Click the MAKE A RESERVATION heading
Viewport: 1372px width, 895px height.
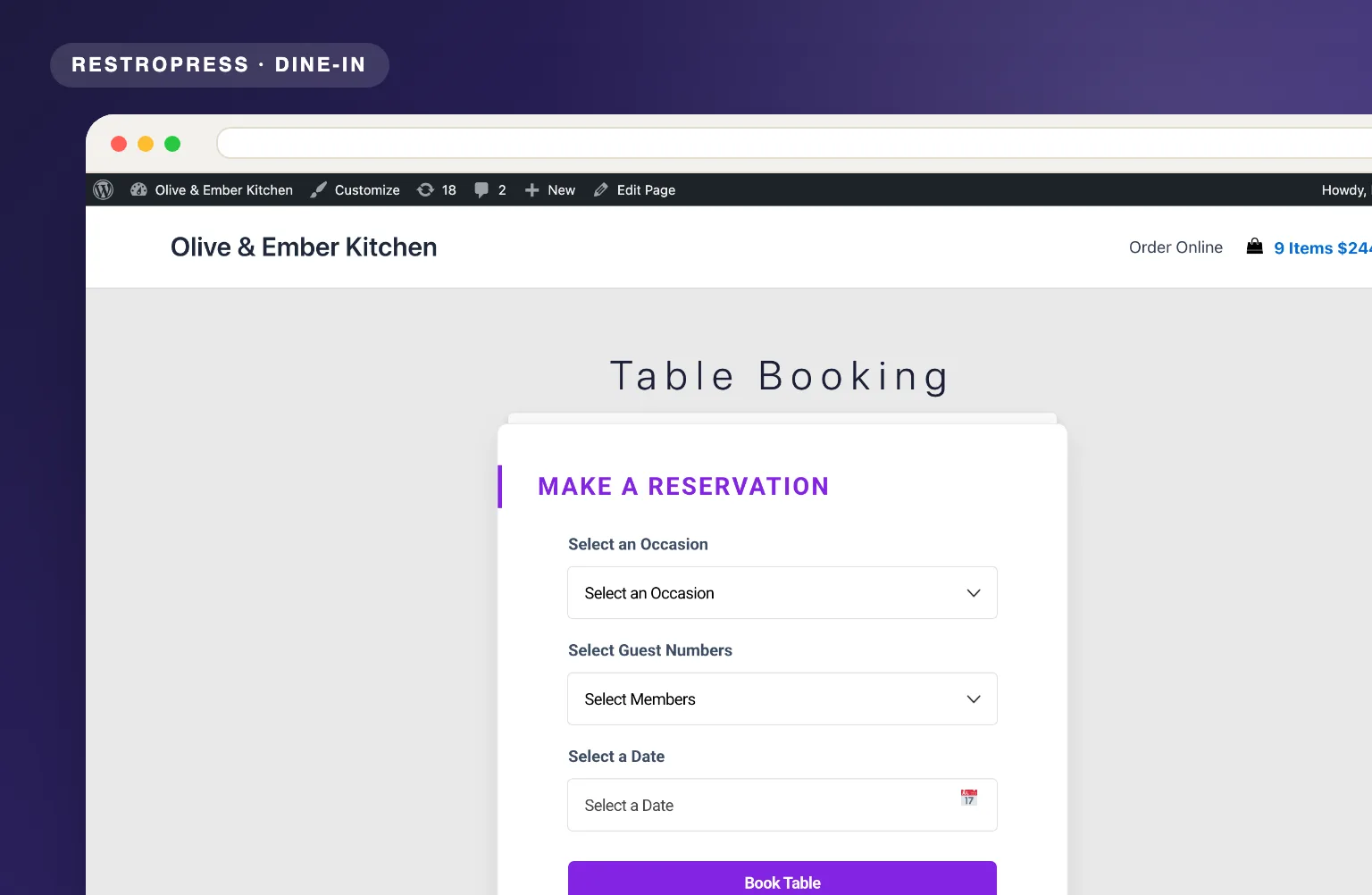[683, 487]
